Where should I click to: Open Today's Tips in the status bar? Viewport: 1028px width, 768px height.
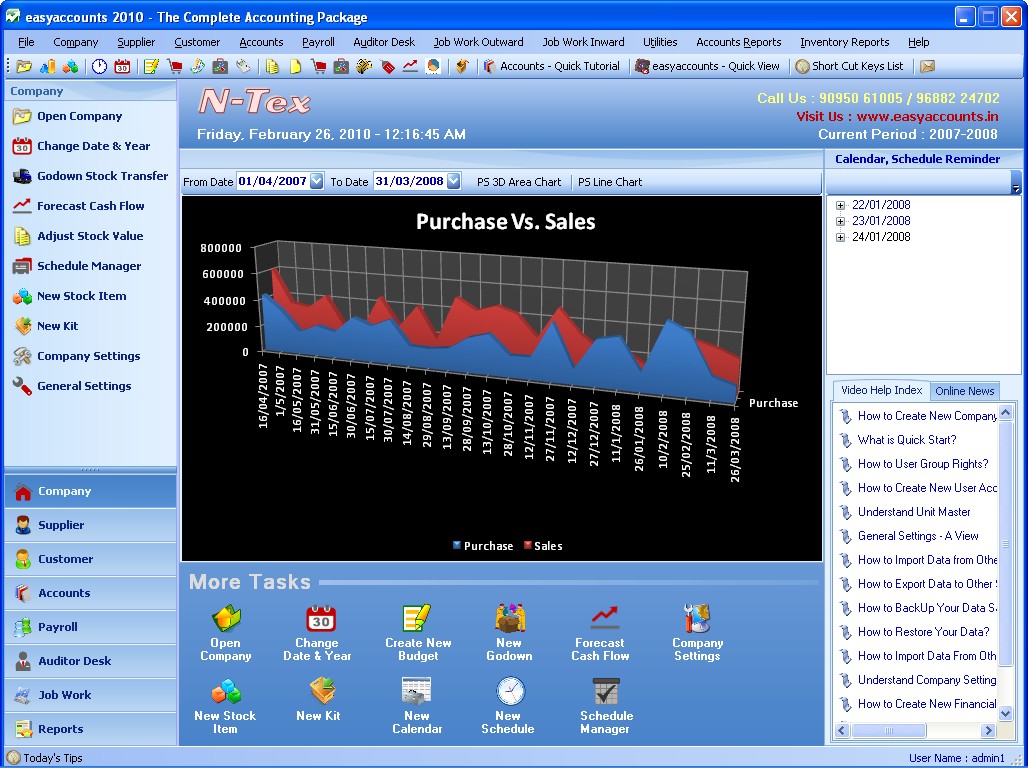click(45, 758)
